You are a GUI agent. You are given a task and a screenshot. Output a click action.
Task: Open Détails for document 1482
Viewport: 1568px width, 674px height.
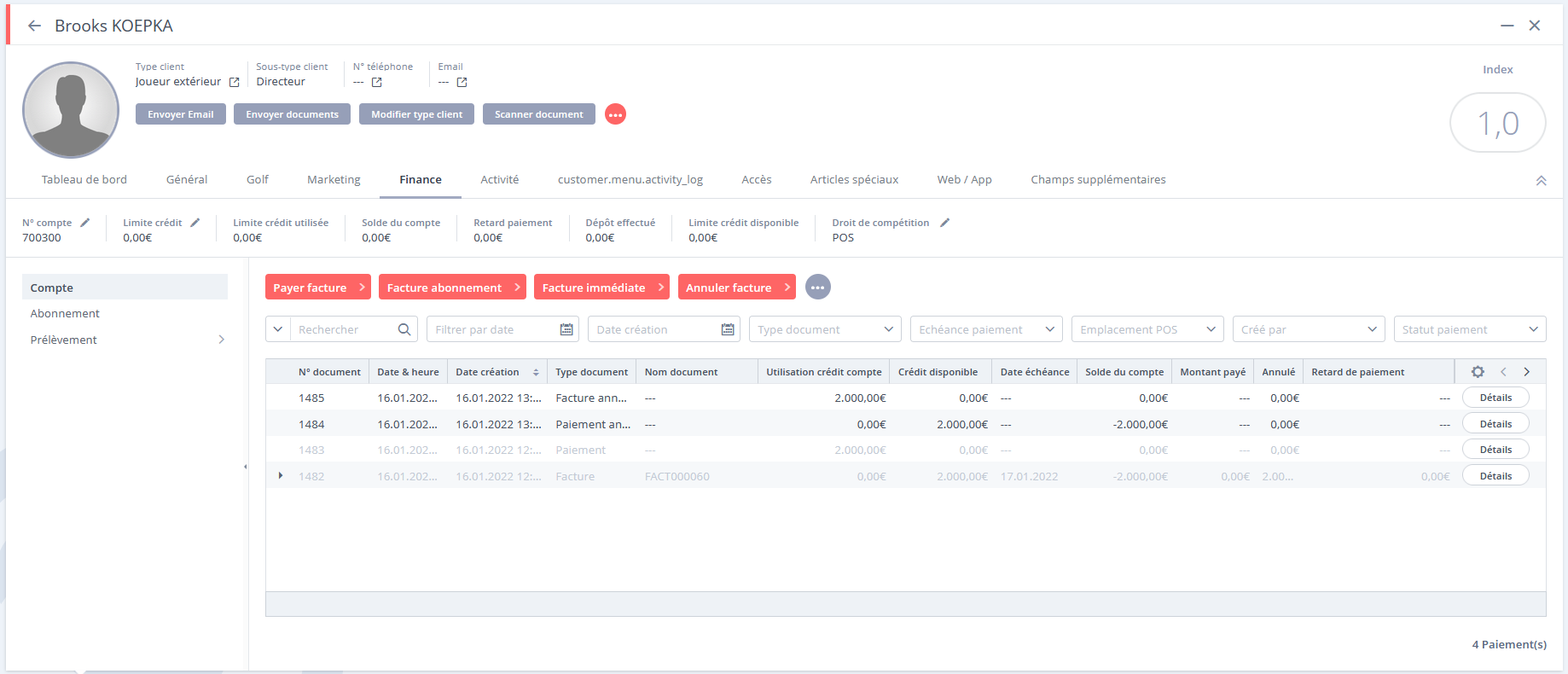click(x=1495, y=476)
